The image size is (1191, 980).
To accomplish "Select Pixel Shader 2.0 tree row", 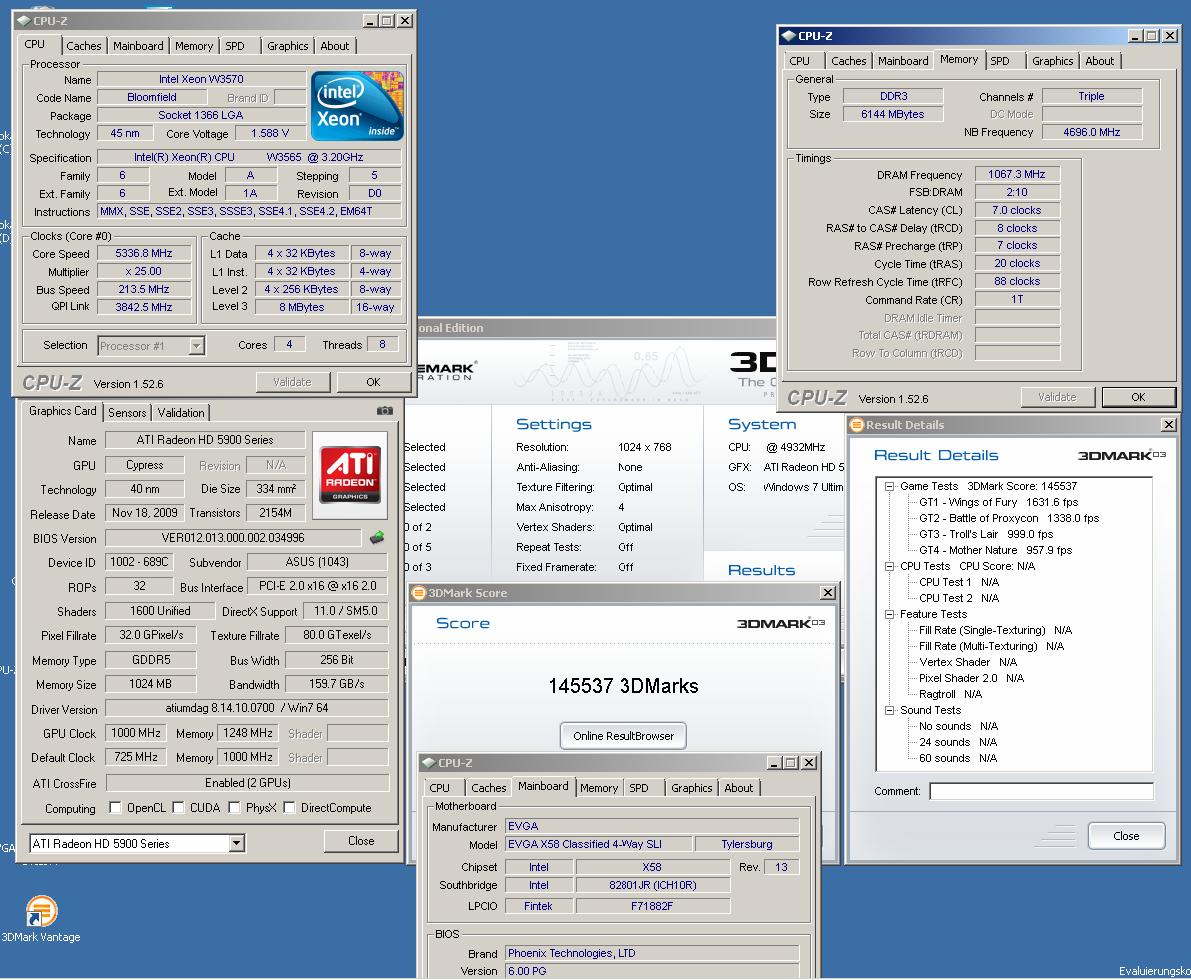I will [971, 678].
